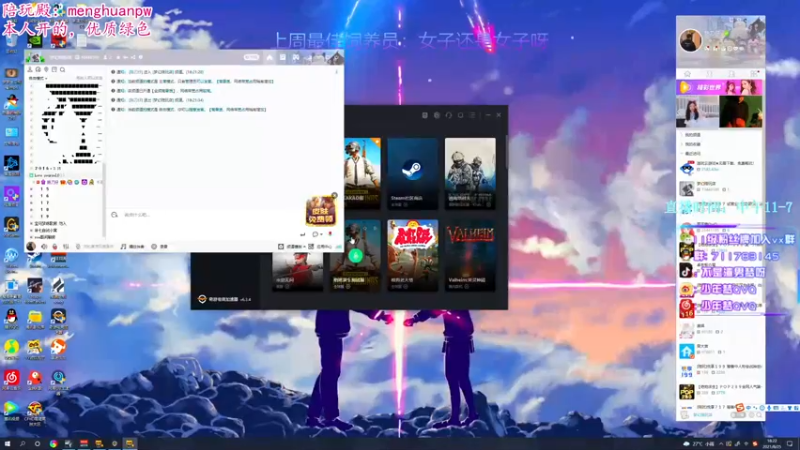This screenshot has height=450, width=800.
Task: Open bubble dropdown below chat input
Action: click(x=317, y=234)
